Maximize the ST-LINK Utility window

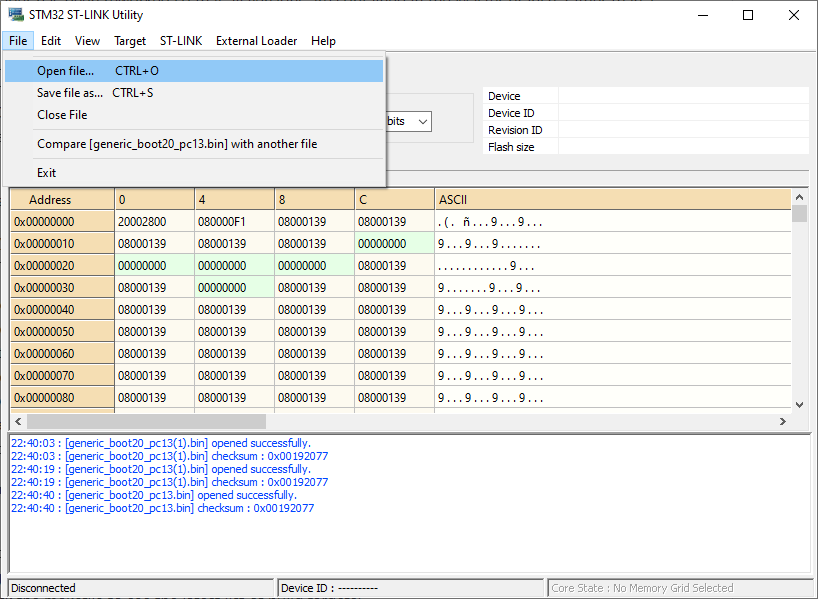748,15
